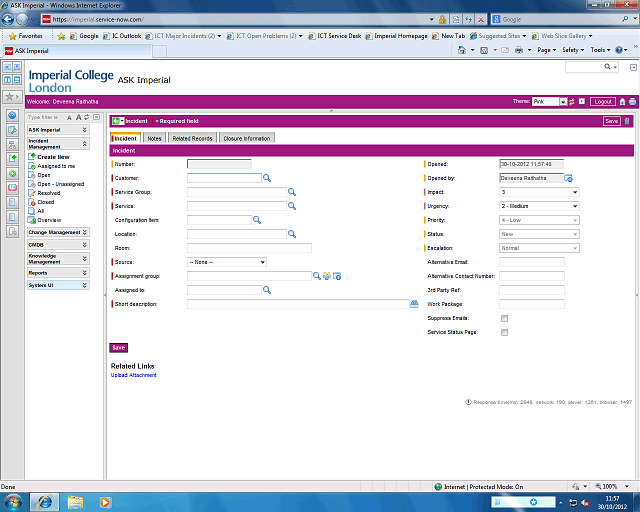
Task: Click the home icon beside Logout
Action: click(x=622, y=102)
